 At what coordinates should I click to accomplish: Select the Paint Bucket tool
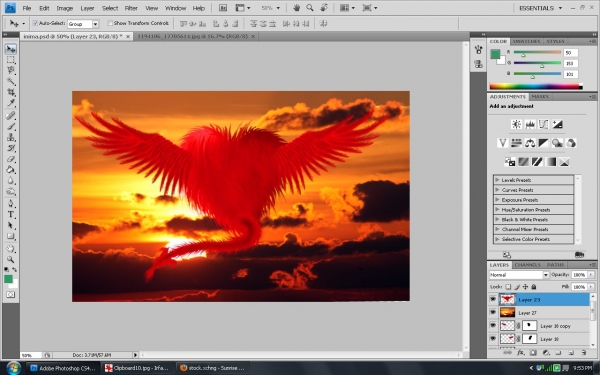coord(11,170)
